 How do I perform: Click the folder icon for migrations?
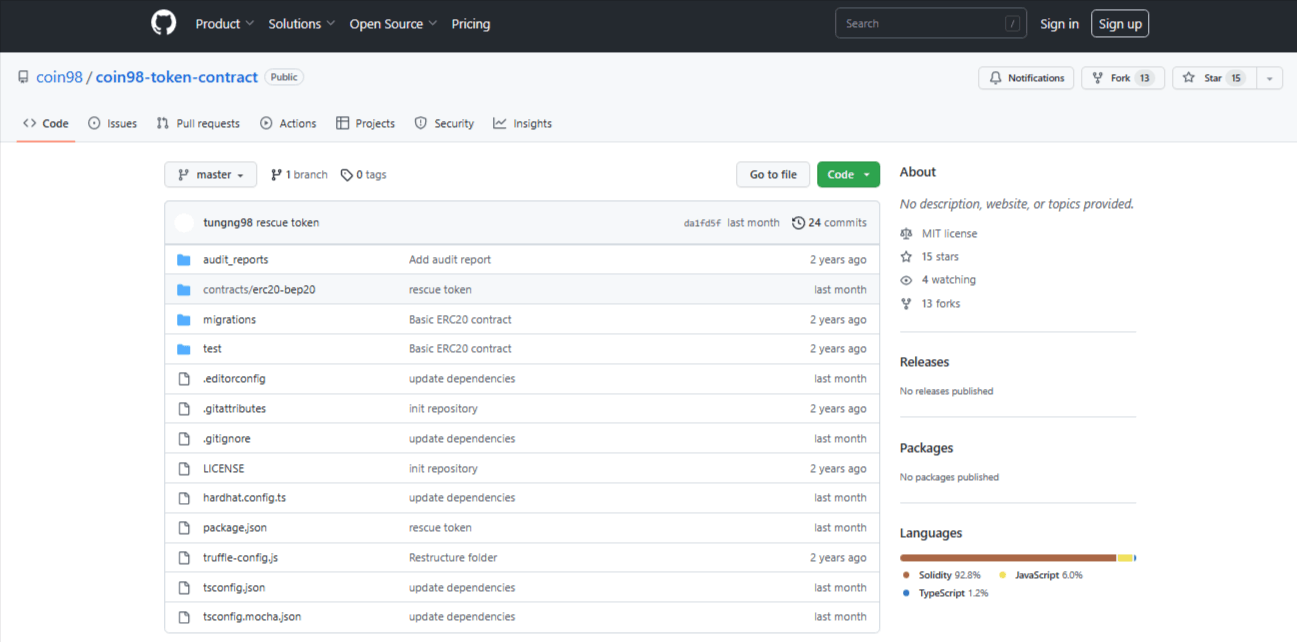coord(184,320)
